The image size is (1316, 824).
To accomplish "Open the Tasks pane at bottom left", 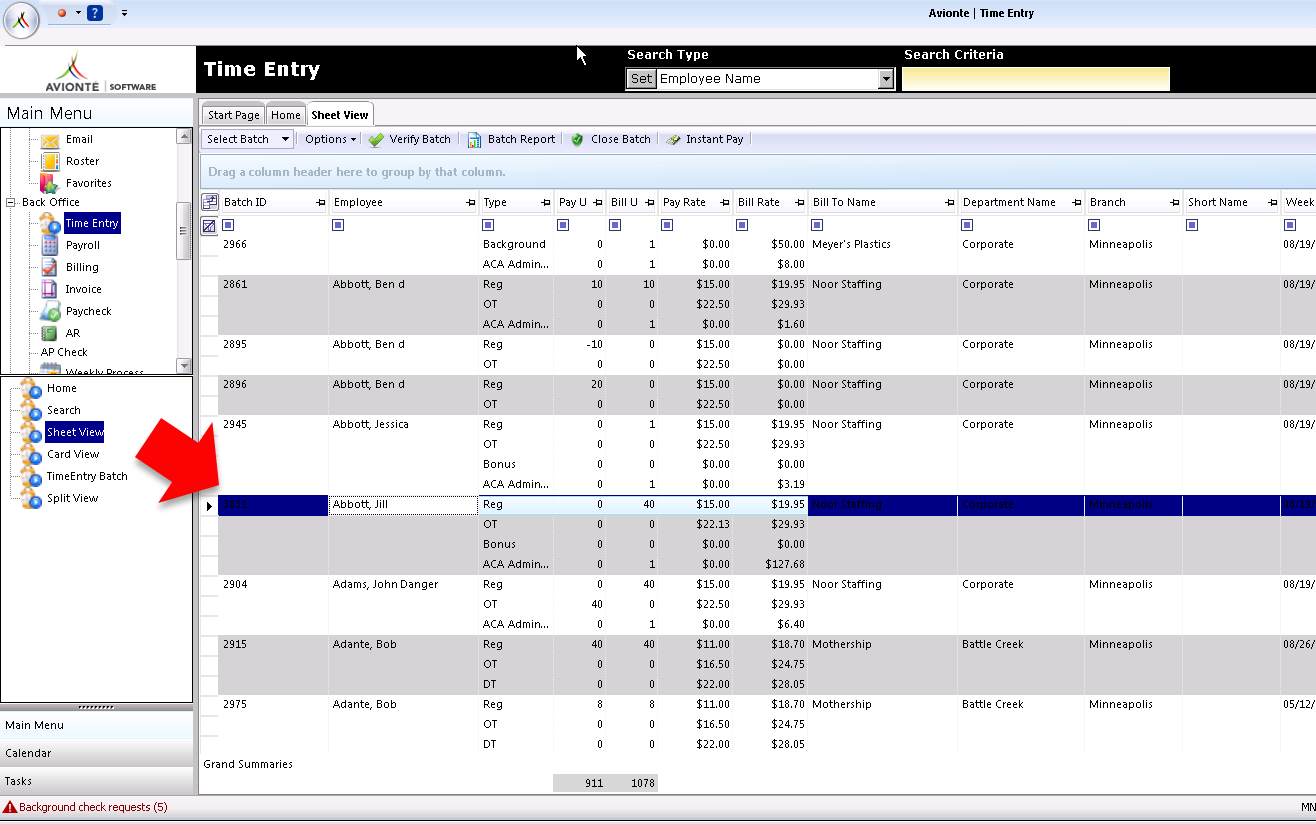I will [96, 781].
